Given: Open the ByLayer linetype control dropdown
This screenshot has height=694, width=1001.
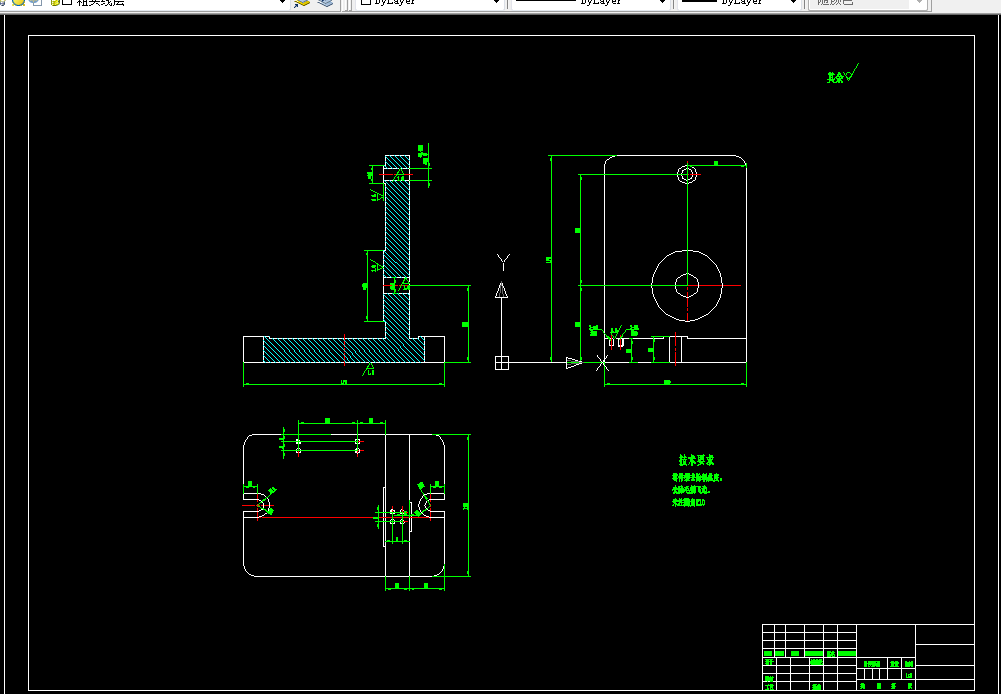Looking at the screenshot, I should [591, 3].
